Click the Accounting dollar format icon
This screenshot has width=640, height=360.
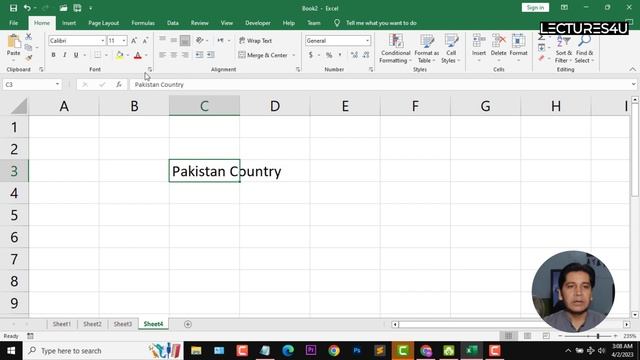pyautogui.click(x=311, y=55)
